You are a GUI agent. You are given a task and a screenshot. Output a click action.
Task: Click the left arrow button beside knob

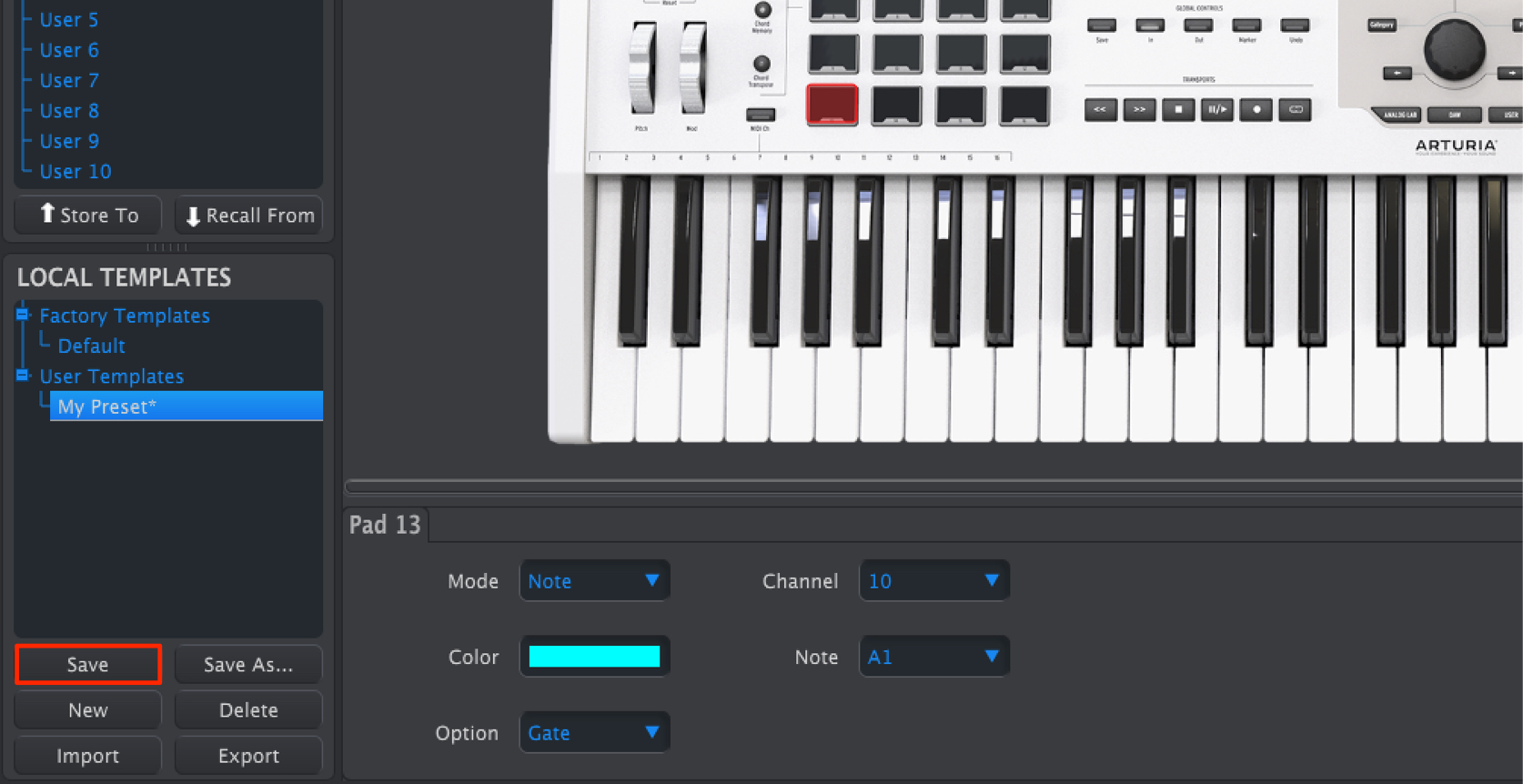(1397, 73)
